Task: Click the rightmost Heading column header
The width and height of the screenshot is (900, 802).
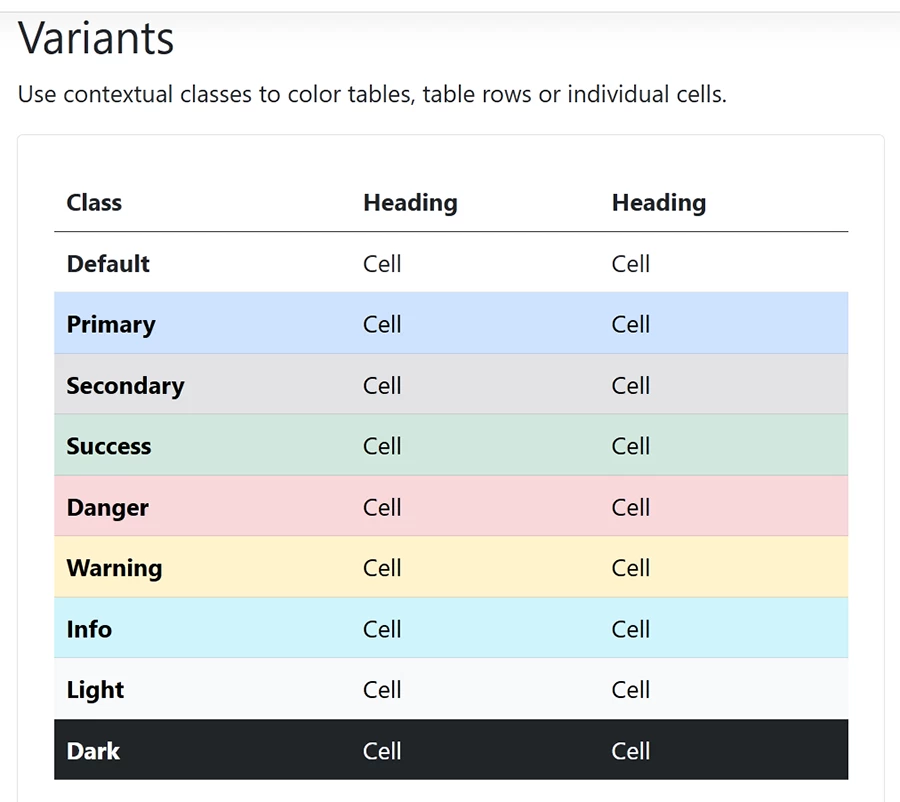Action: (x=658, y=203)
